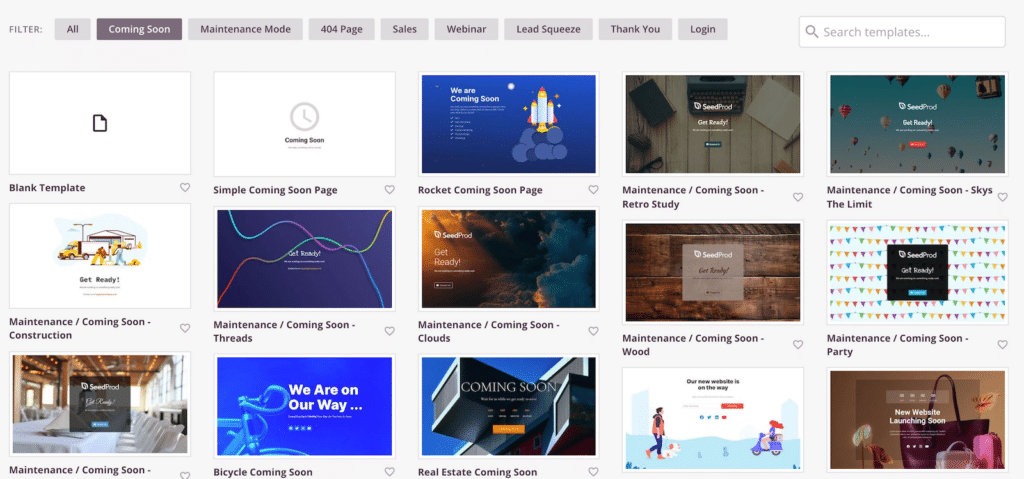This screenshot has height=479, width=1024.
Task: Favorite the Skys The Limit template heart
Action: [x=1002, y=197]
